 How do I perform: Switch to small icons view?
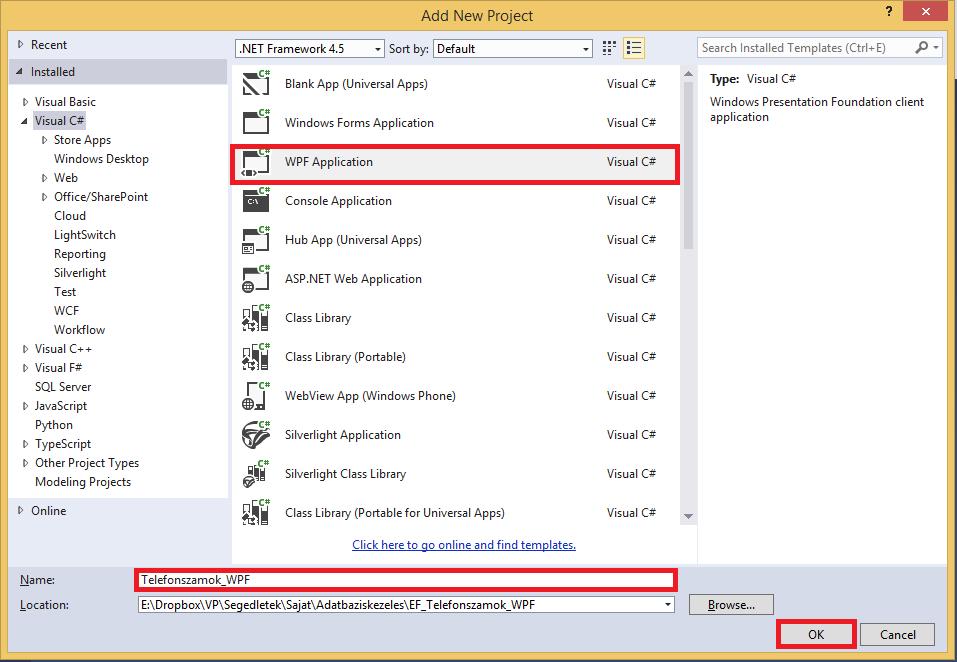609,48
